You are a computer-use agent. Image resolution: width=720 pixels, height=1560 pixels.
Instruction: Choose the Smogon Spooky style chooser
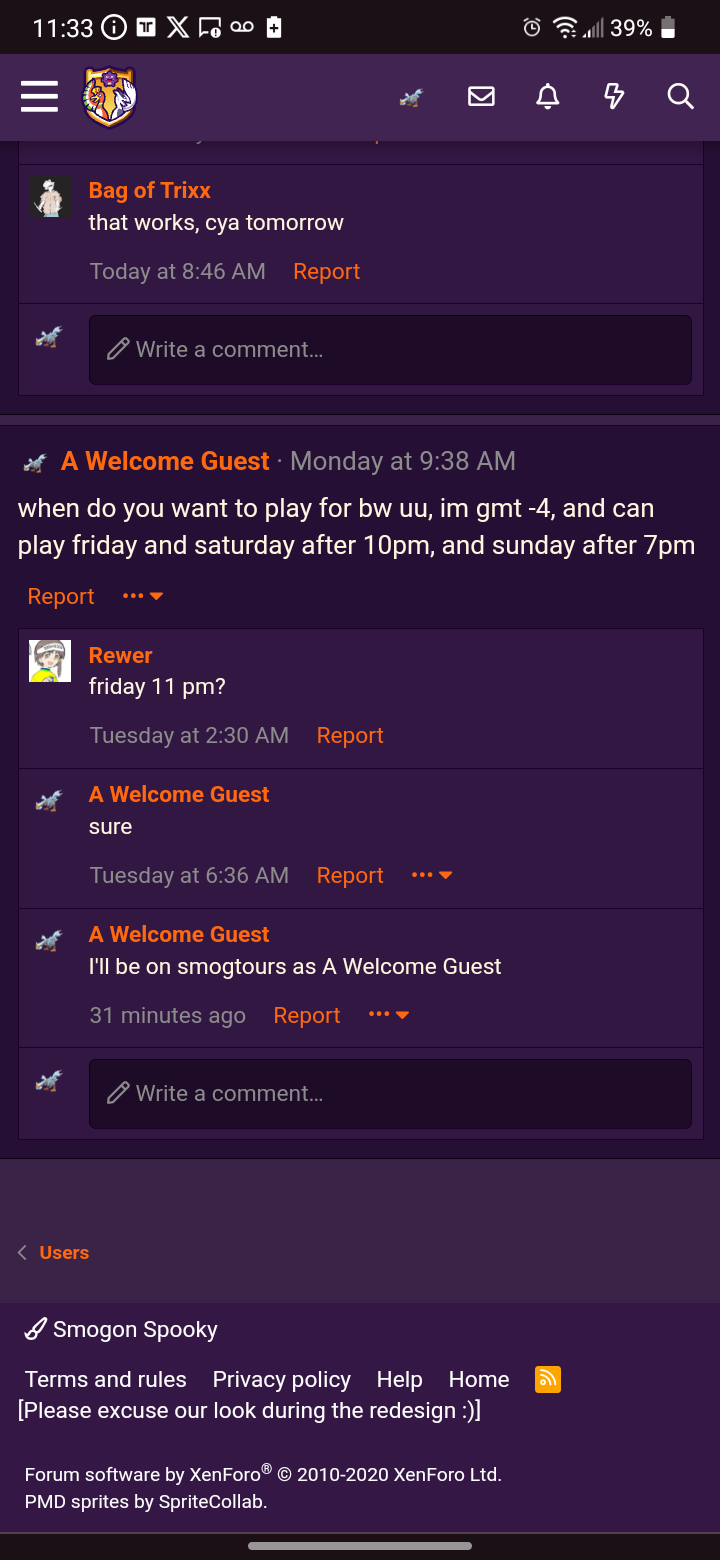tap(121, 1329)
